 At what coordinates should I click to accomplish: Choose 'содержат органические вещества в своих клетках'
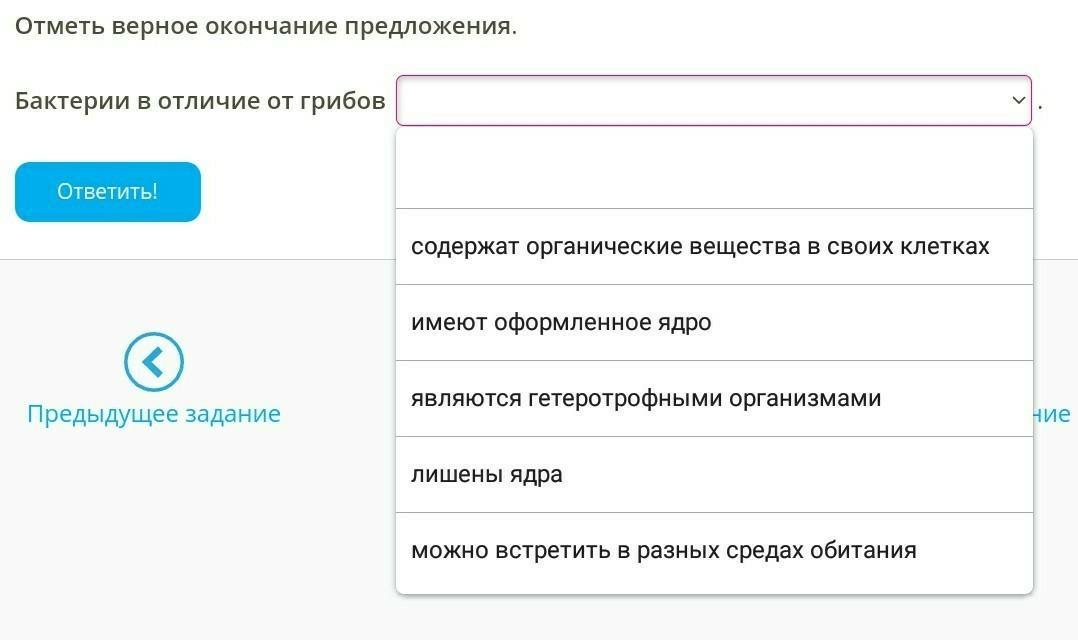[x=700, y=246]
